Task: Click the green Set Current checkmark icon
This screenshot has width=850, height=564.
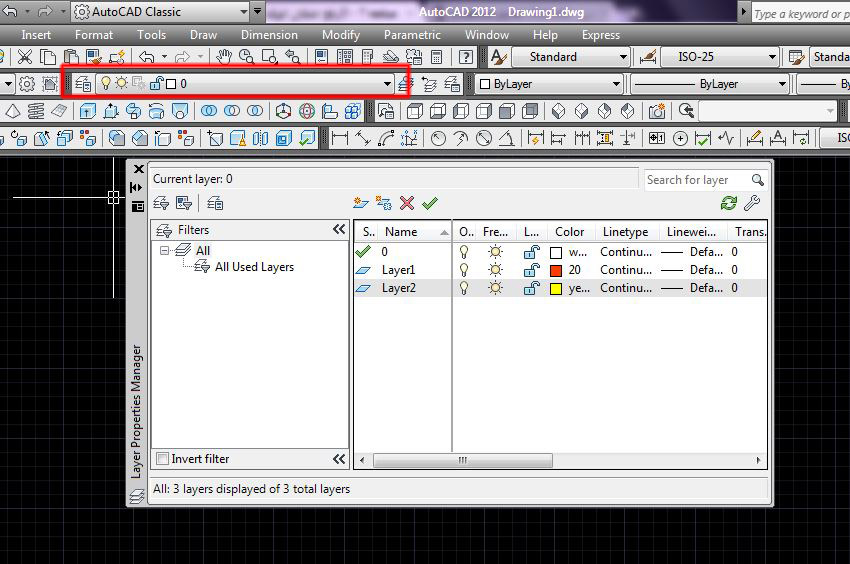Action: click(x=430, y=203)
